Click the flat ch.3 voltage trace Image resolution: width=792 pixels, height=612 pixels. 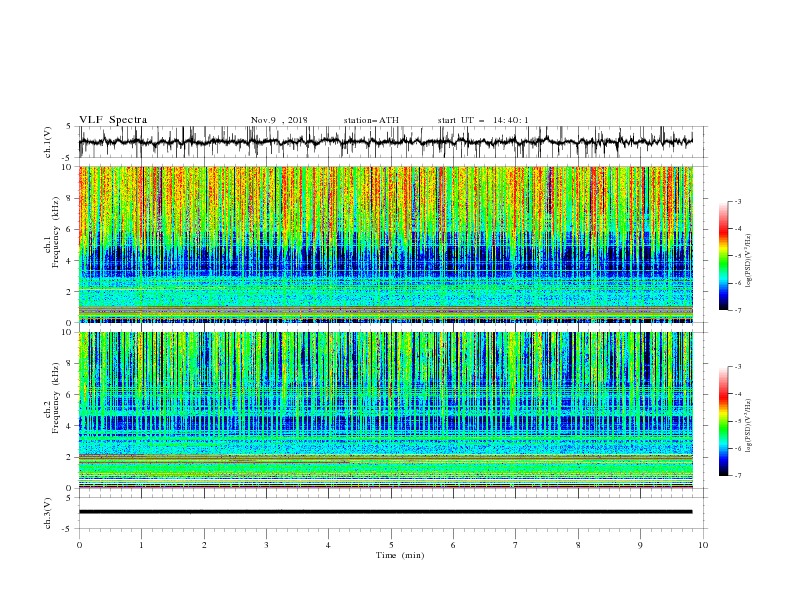[x=385, y=512]
